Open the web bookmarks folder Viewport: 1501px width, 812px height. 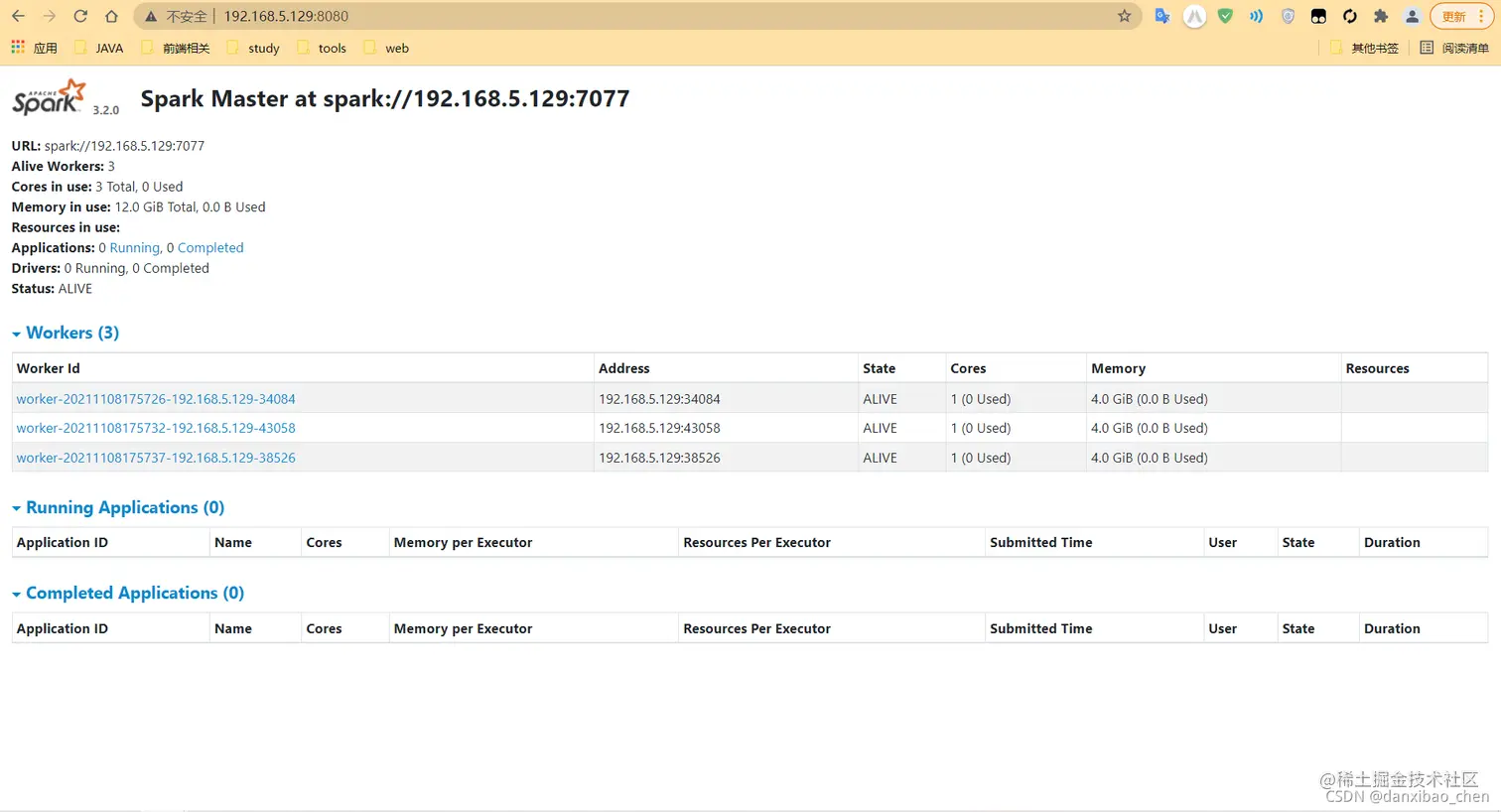pos(386,48)
